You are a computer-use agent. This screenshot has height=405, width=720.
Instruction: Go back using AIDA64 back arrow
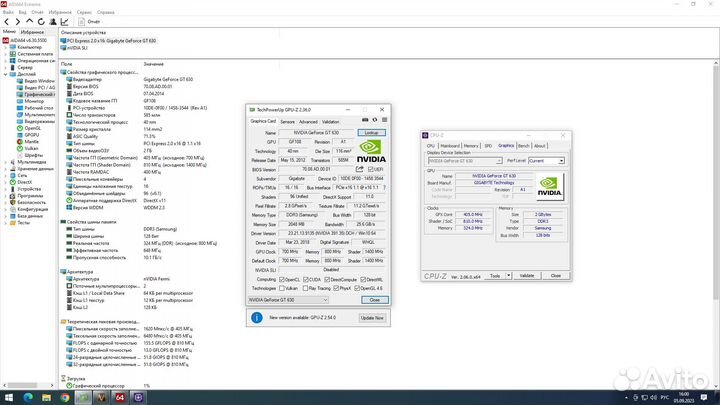pos(6,22)
